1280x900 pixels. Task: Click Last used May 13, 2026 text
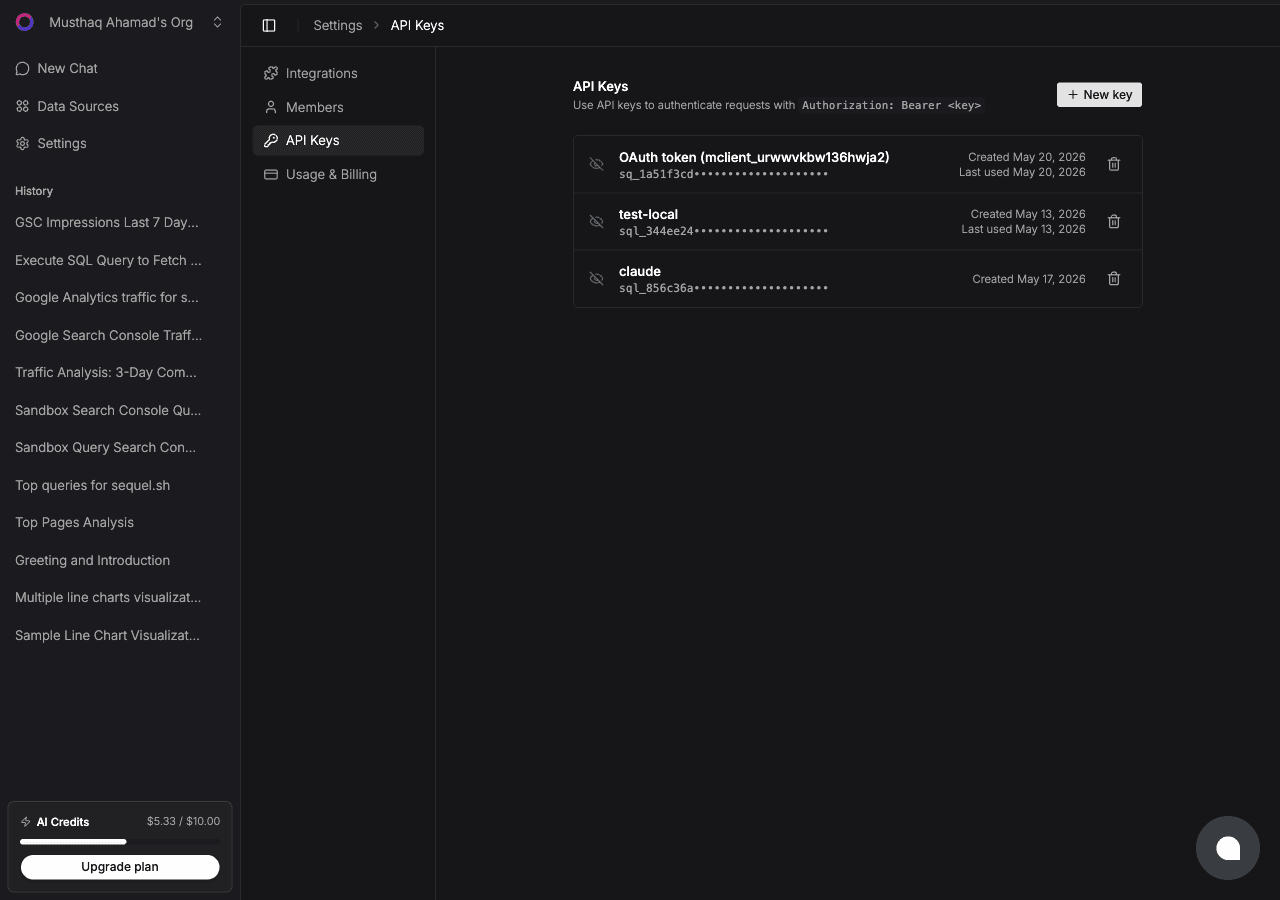click(1023, 229)
